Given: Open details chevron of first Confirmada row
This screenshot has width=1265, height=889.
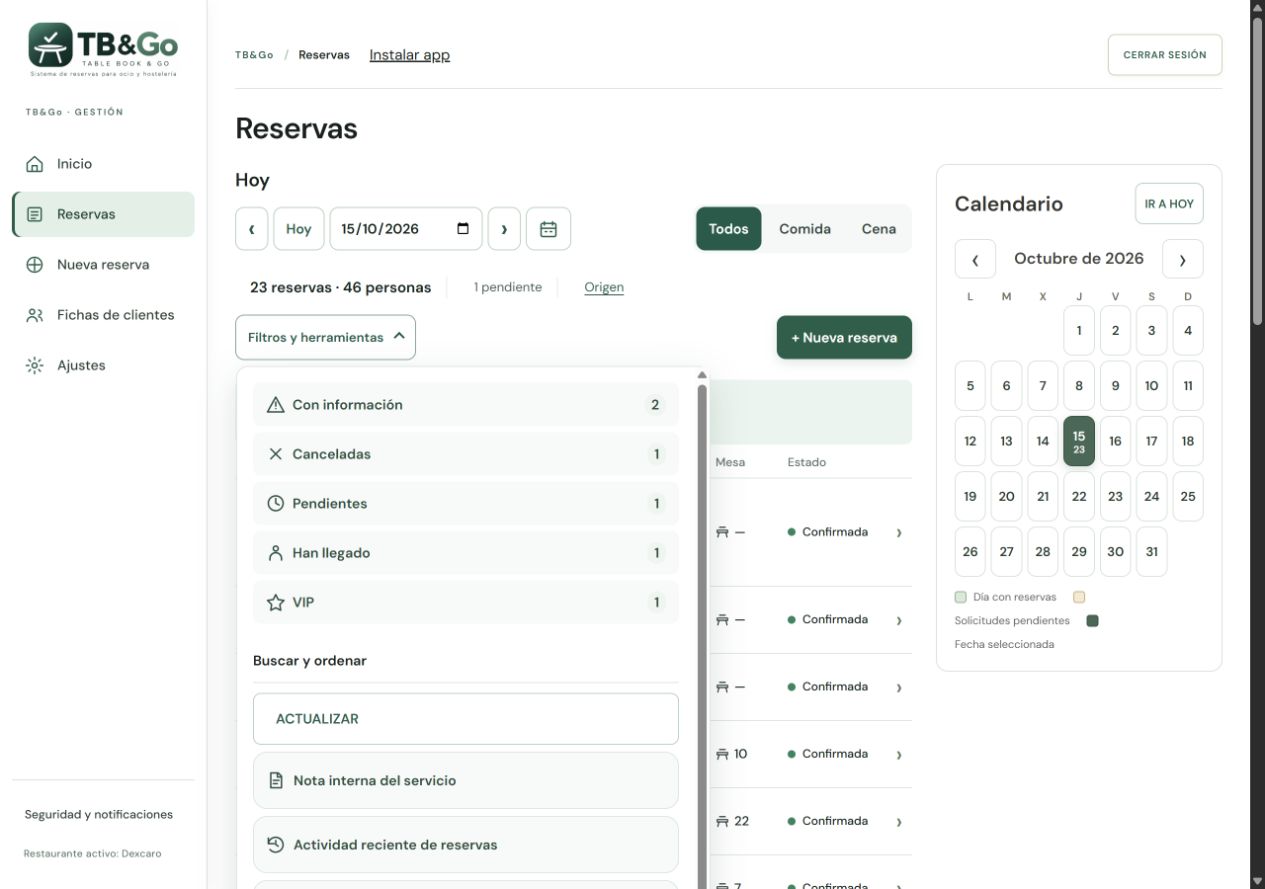Looking at the screenshot, I should (x=899, y=533).
